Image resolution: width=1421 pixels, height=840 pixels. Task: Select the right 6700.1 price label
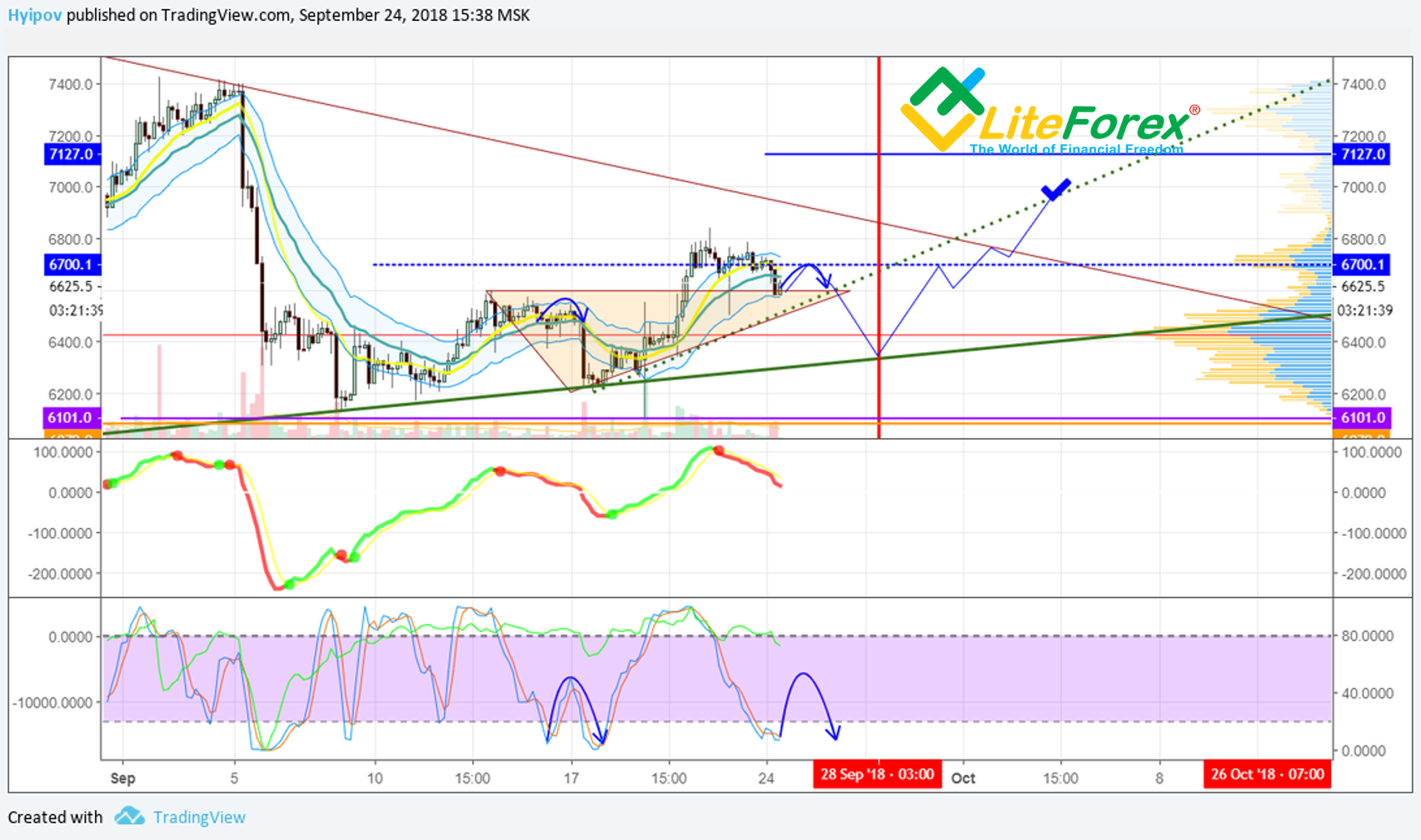(x=1362, y=265)
